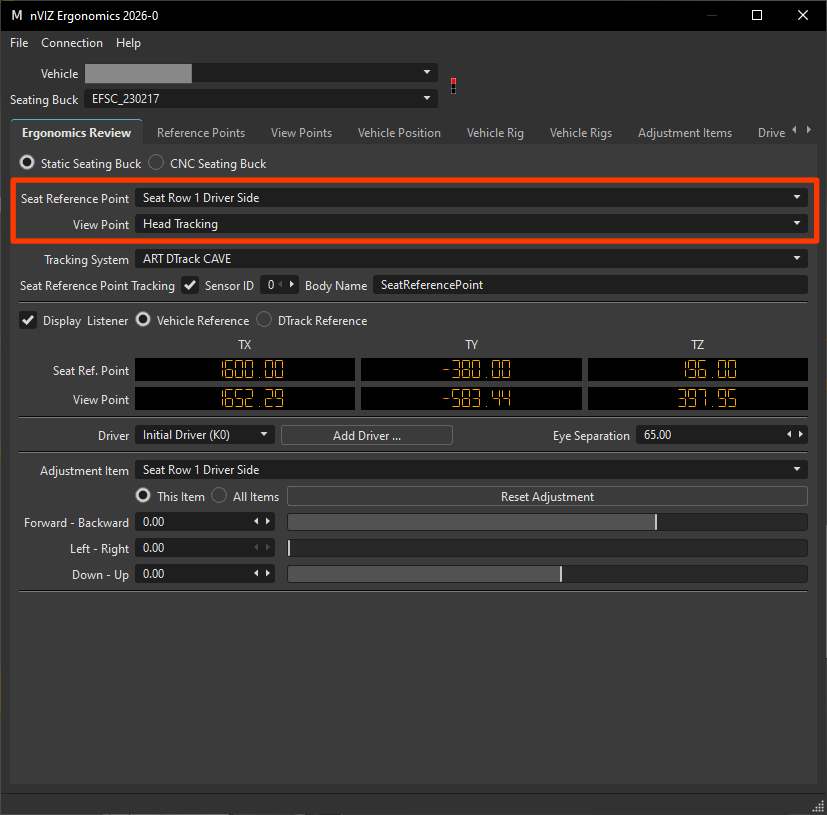Switch to View Points tab
Screen dimensions: 827x815
(x=301, y=133)
